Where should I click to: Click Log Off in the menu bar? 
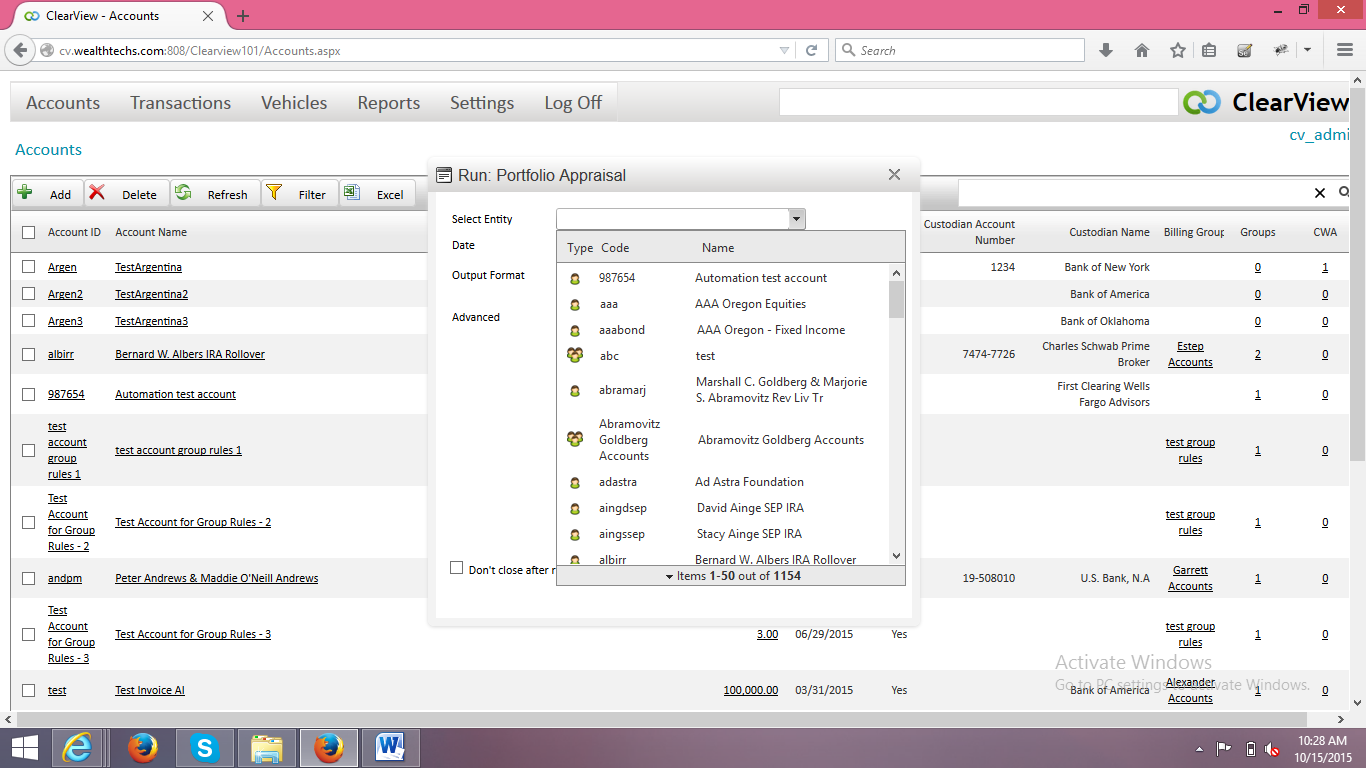click(x=573, y=103)
